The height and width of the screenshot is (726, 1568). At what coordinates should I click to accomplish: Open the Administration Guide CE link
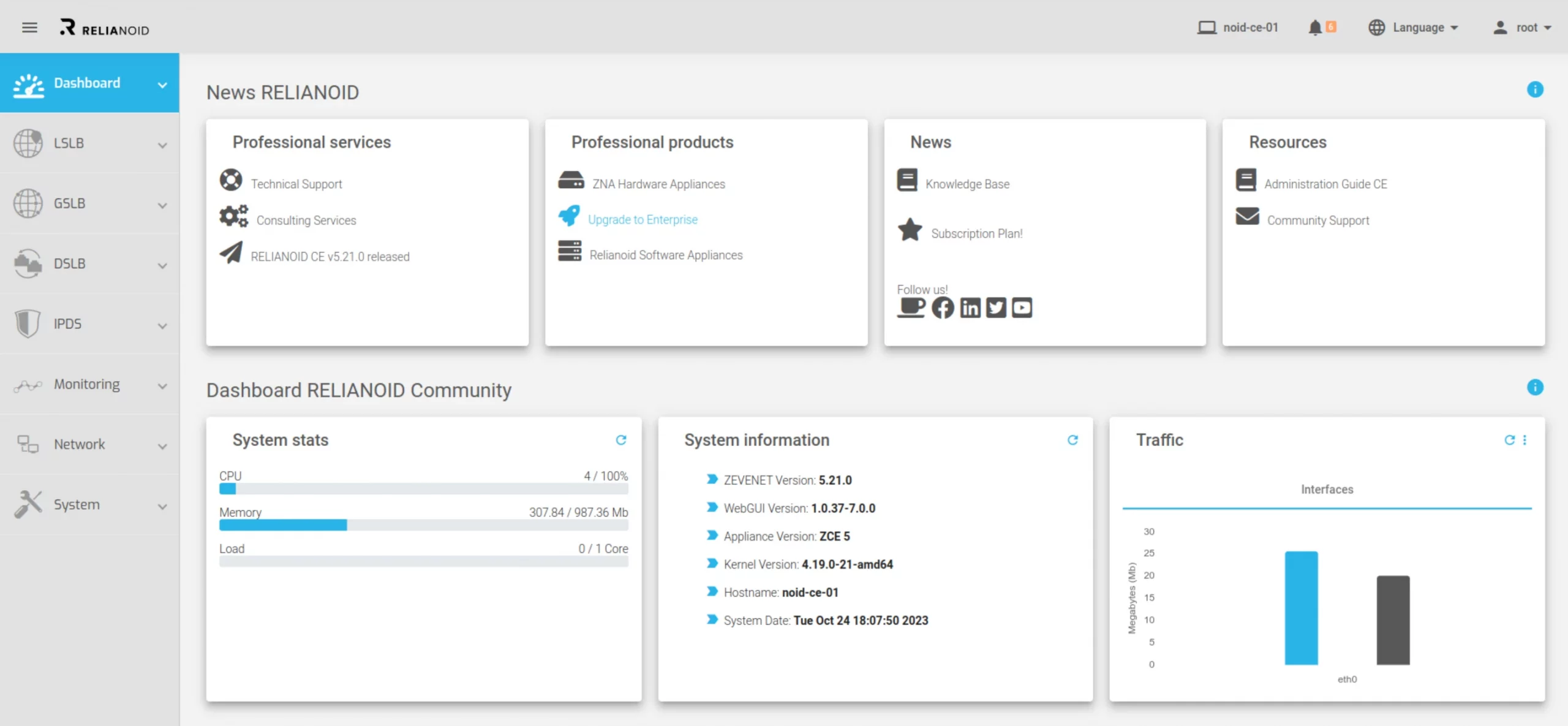pos(1325,184)
